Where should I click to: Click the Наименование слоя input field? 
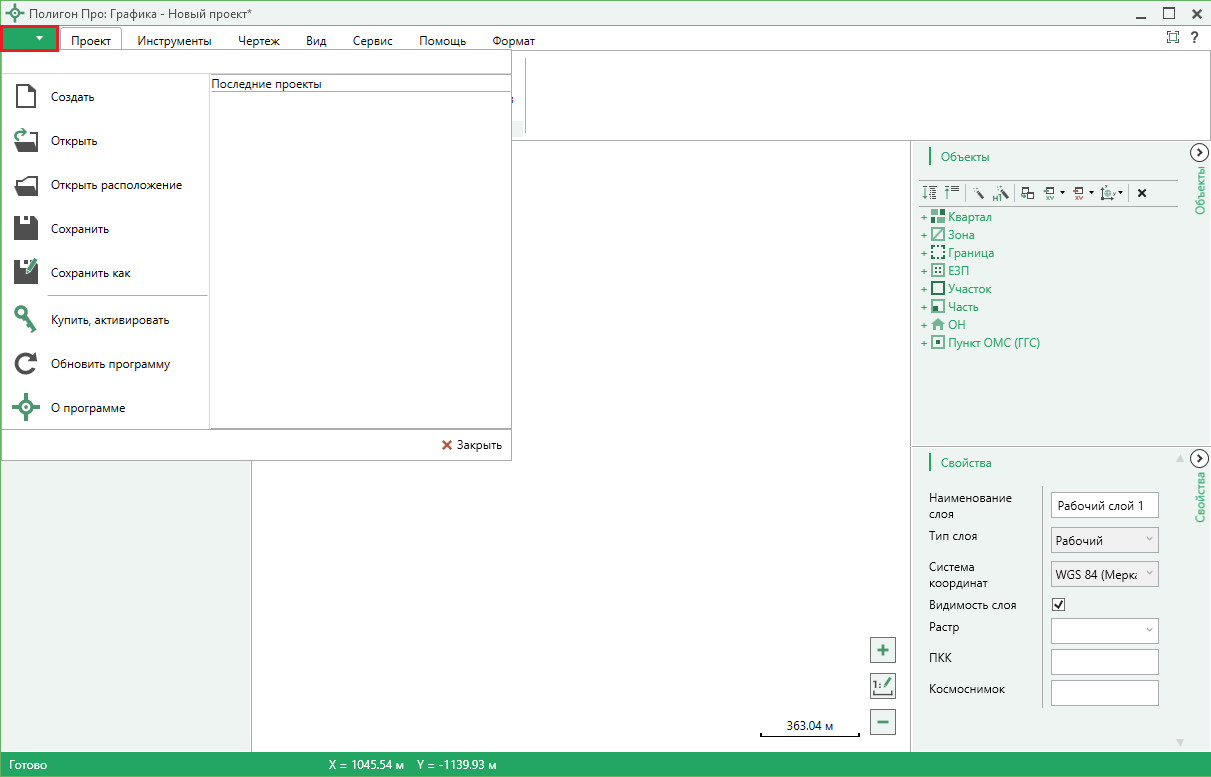click(x=1105, y=506)
